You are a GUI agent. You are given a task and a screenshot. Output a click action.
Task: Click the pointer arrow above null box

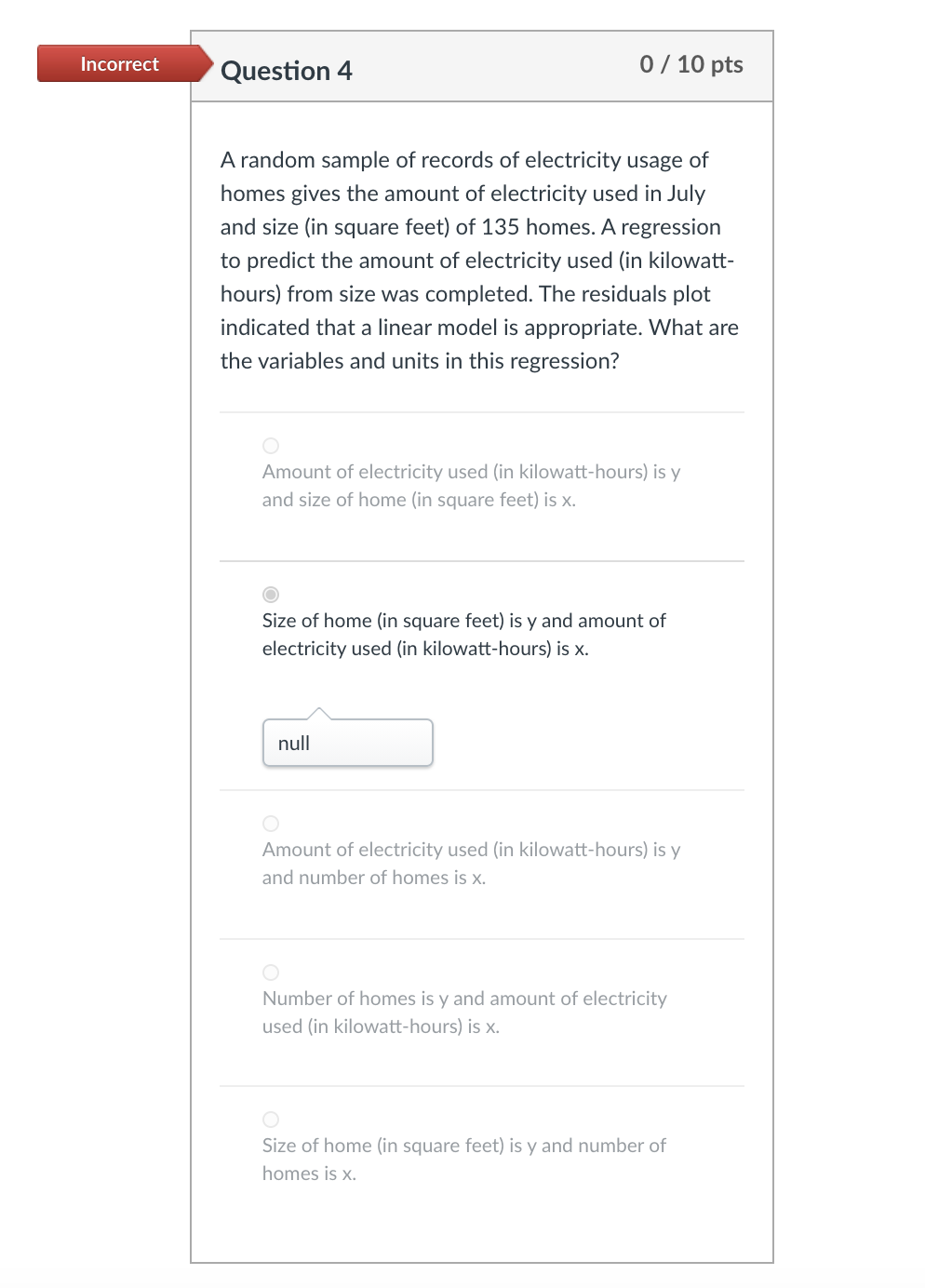point(319,714)
